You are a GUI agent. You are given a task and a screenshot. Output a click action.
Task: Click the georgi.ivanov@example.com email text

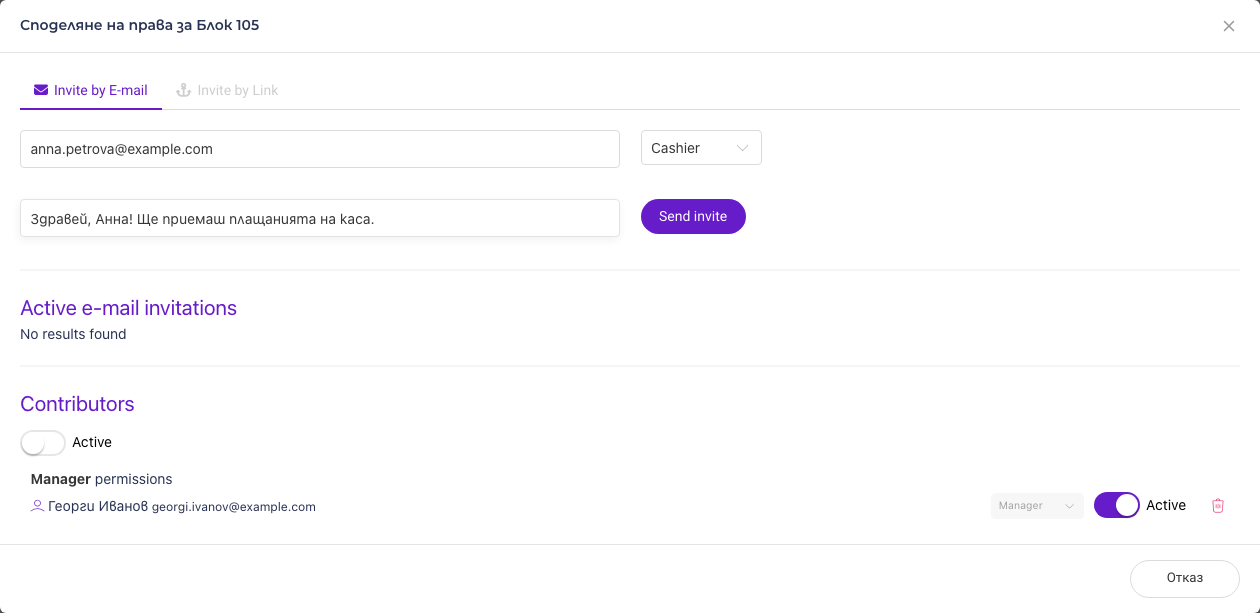234,507
